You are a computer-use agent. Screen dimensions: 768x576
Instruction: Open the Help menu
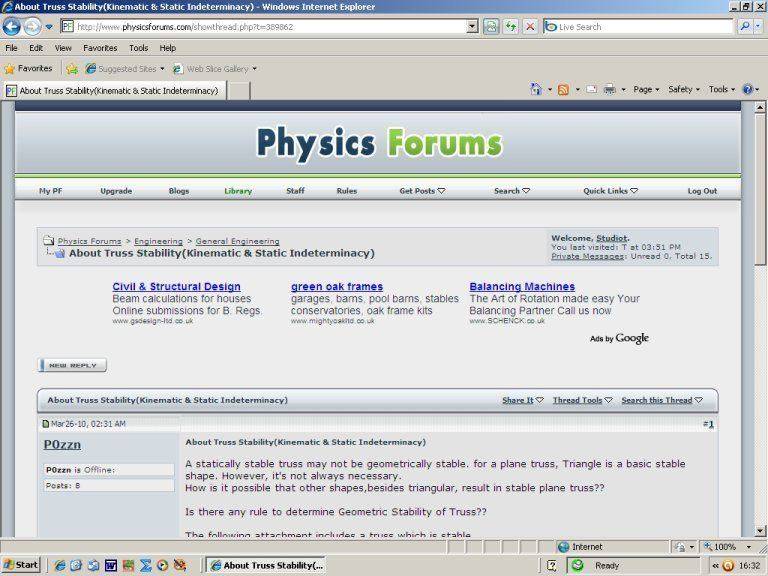click(168, 48)
